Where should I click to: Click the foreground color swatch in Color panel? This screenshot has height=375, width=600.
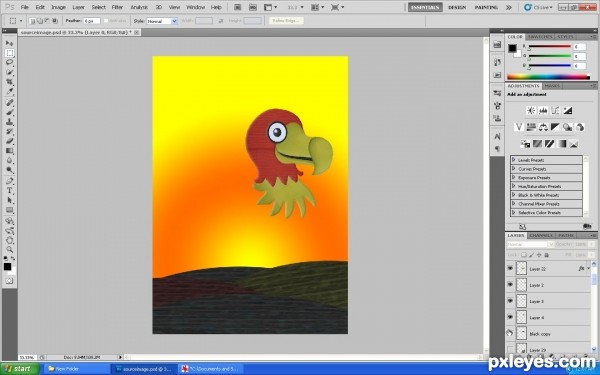click(x=512, y=48)
